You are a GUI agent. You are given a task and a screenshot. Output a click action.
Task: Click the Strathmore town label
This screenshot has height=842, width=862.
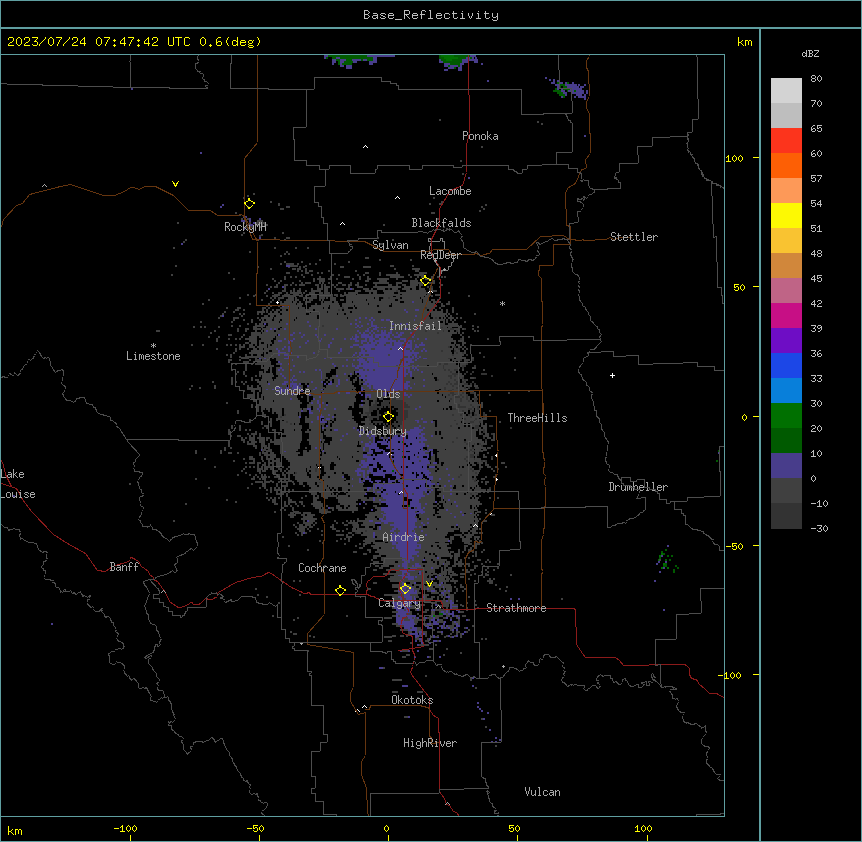point(516,608)
